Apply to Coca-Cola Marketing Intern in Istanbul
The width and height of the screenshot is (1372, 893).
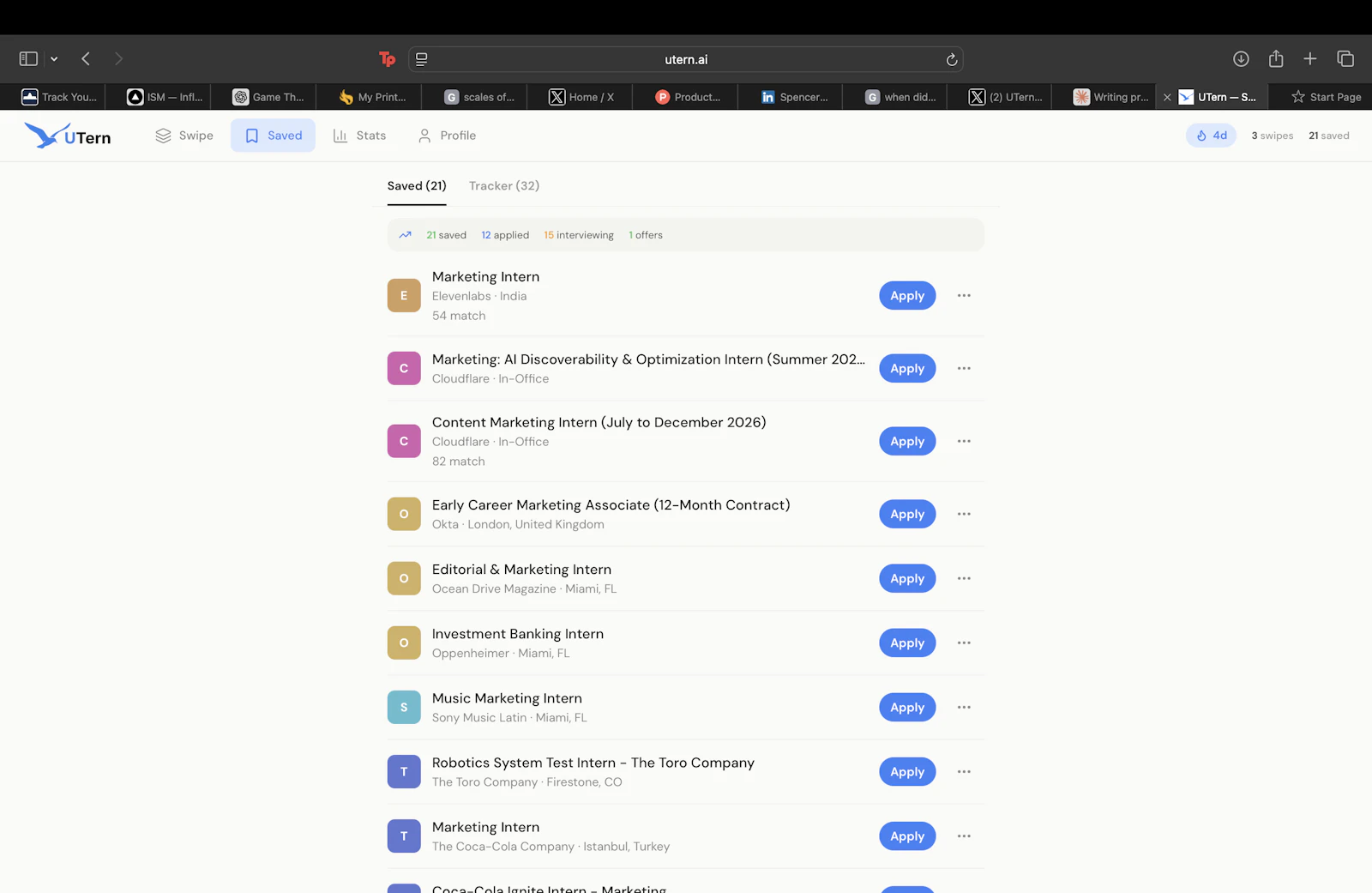907,836
